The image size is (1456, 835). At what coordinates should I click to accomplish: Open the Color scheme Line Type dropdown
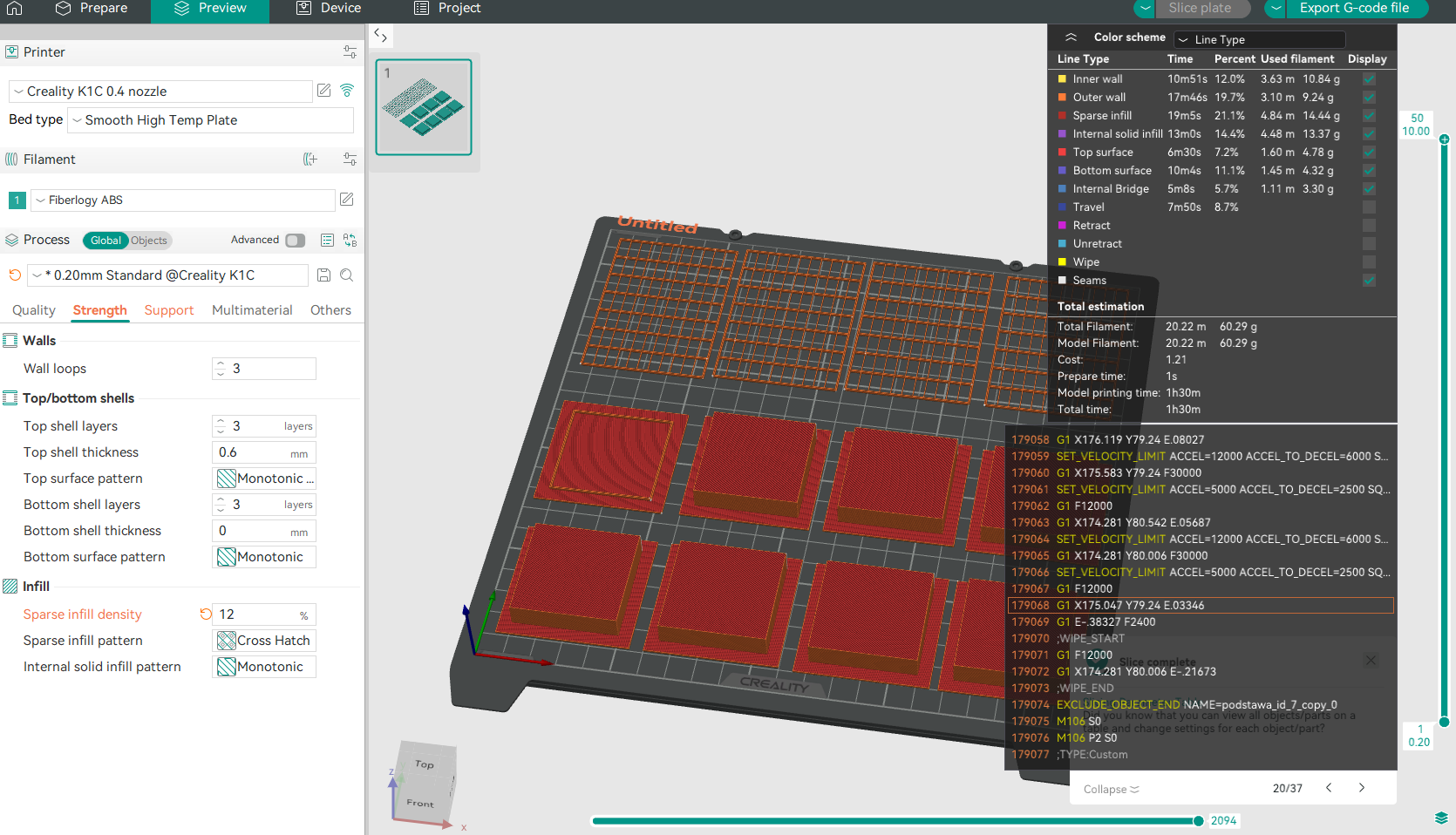click(1259, 40)
